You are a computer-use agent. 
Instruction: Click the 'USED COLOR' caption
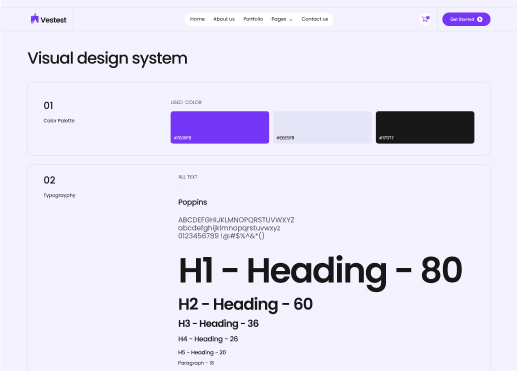click(x=186, y=102)
